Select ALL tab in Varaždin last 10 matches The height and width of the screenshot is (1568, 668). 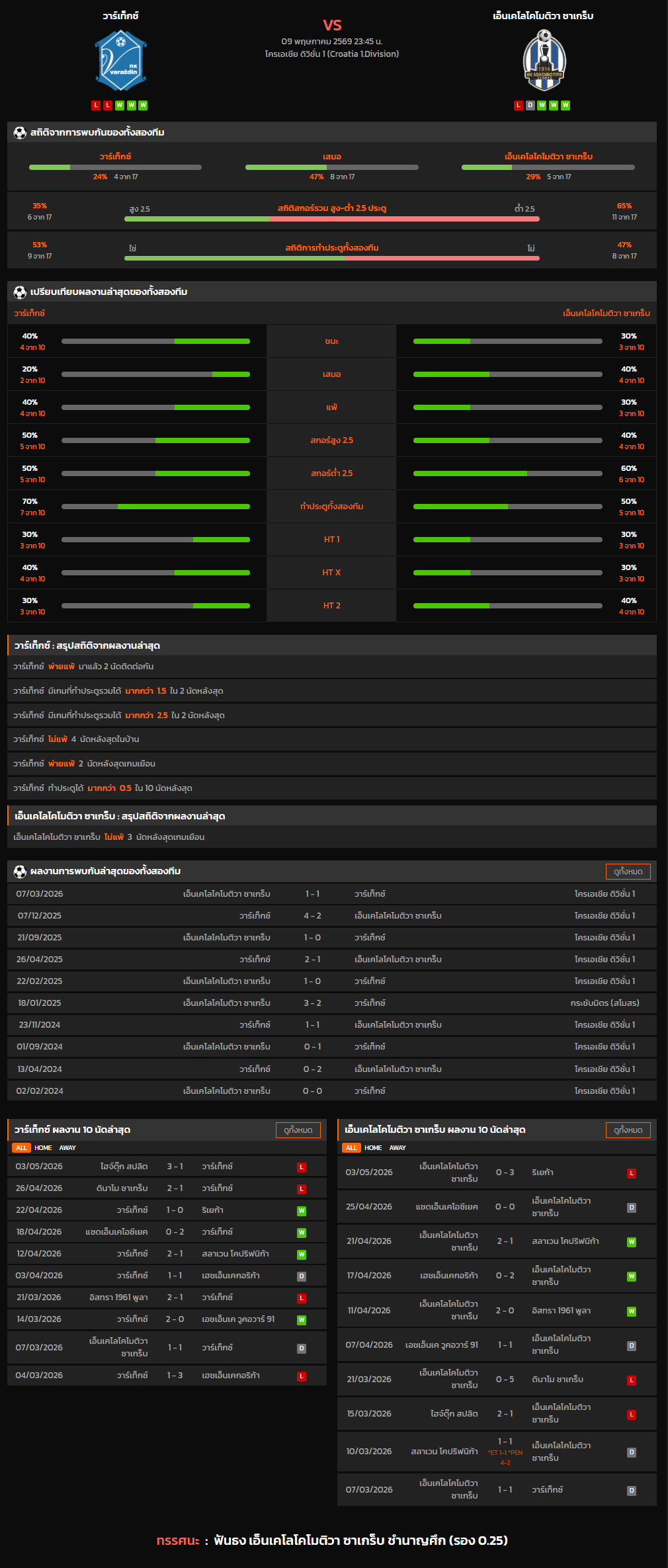point(21,1148)
